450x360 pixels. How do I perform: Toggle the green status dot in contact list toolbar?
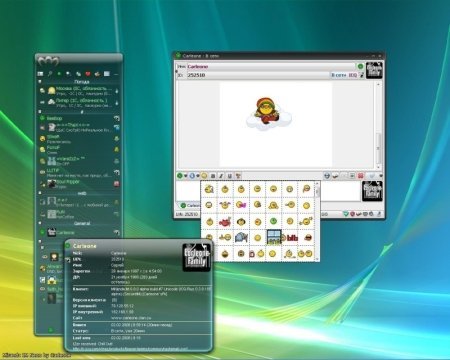(59, 74)
